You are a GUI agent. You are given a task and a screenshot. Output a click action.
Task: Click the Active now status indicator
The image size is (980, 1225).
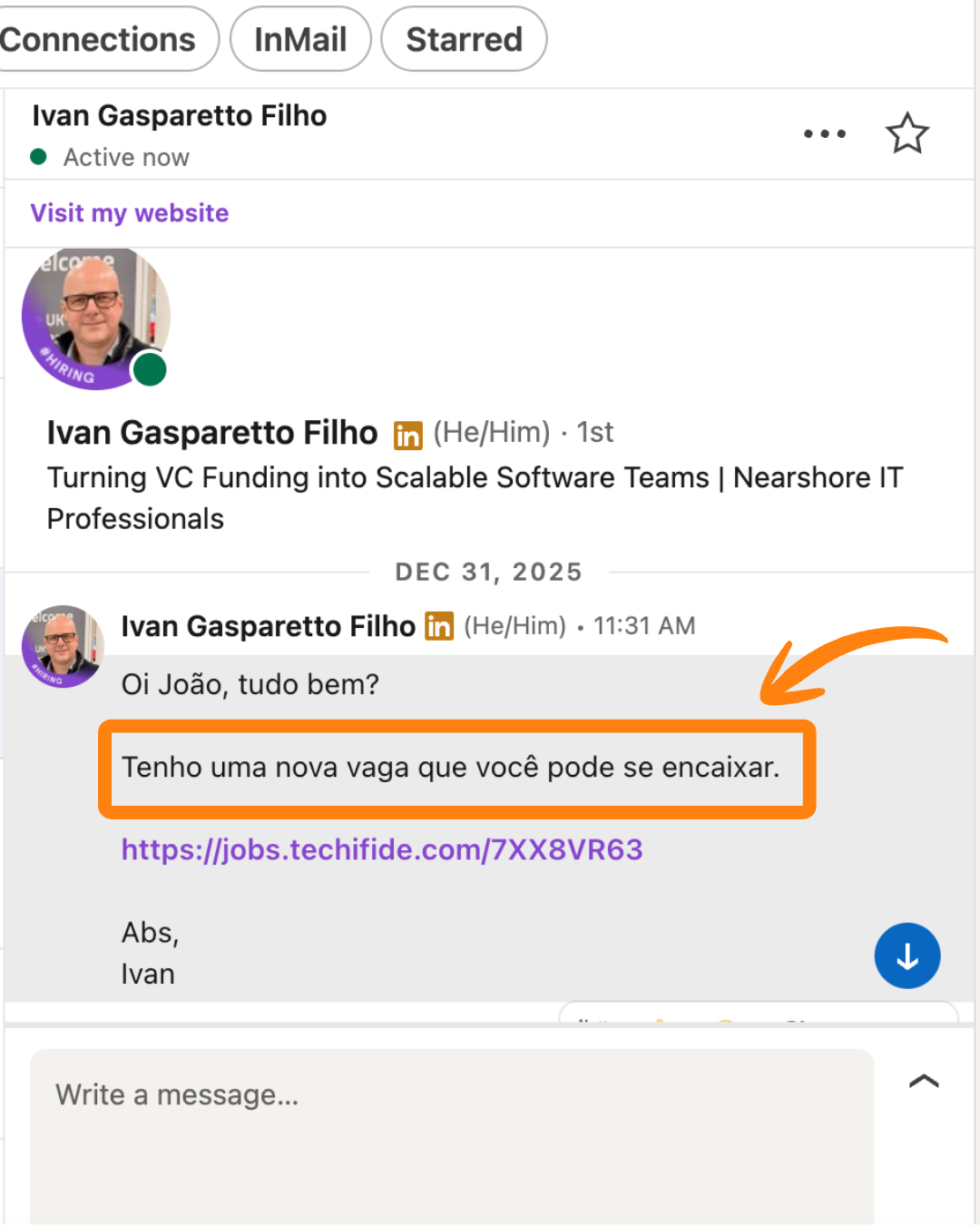tap(110, 157)
